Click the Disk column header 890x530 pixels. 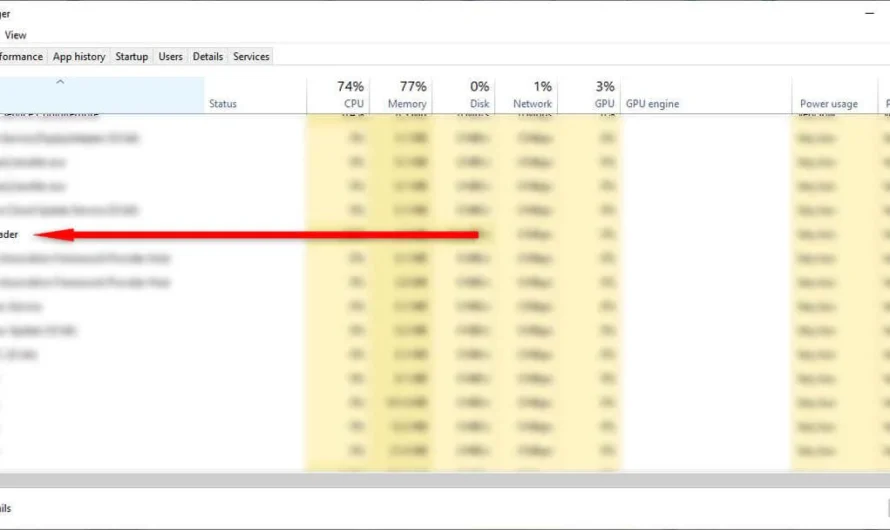tap(479, 95)
